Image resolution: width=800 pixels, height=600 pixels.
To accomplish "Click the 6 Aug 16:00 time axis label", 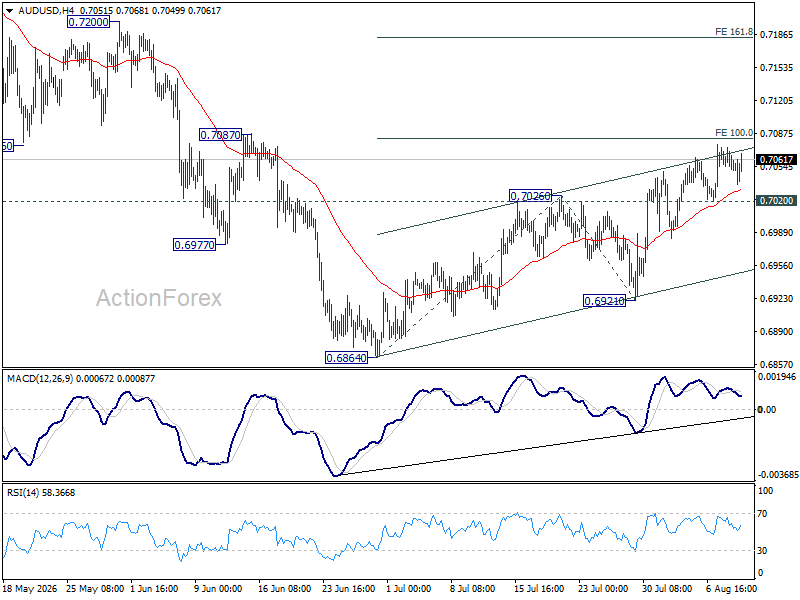I will tap(731, 588).
